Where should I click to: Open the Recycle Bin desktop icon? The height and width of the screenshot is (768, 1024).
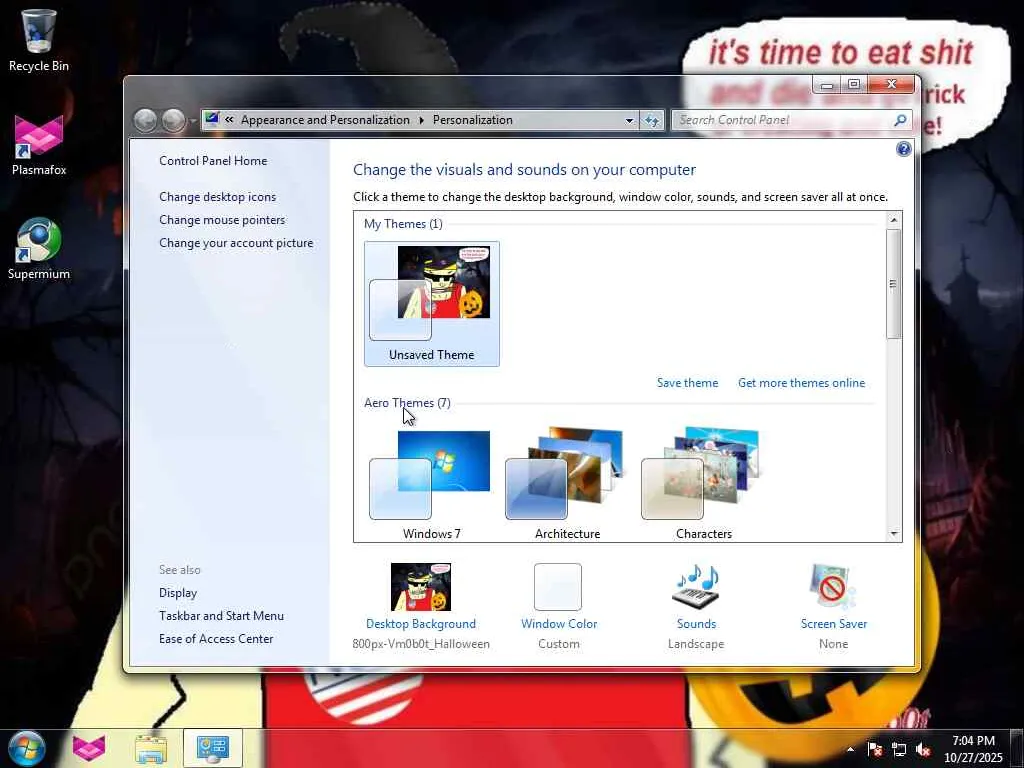click(x=39, y=39)
